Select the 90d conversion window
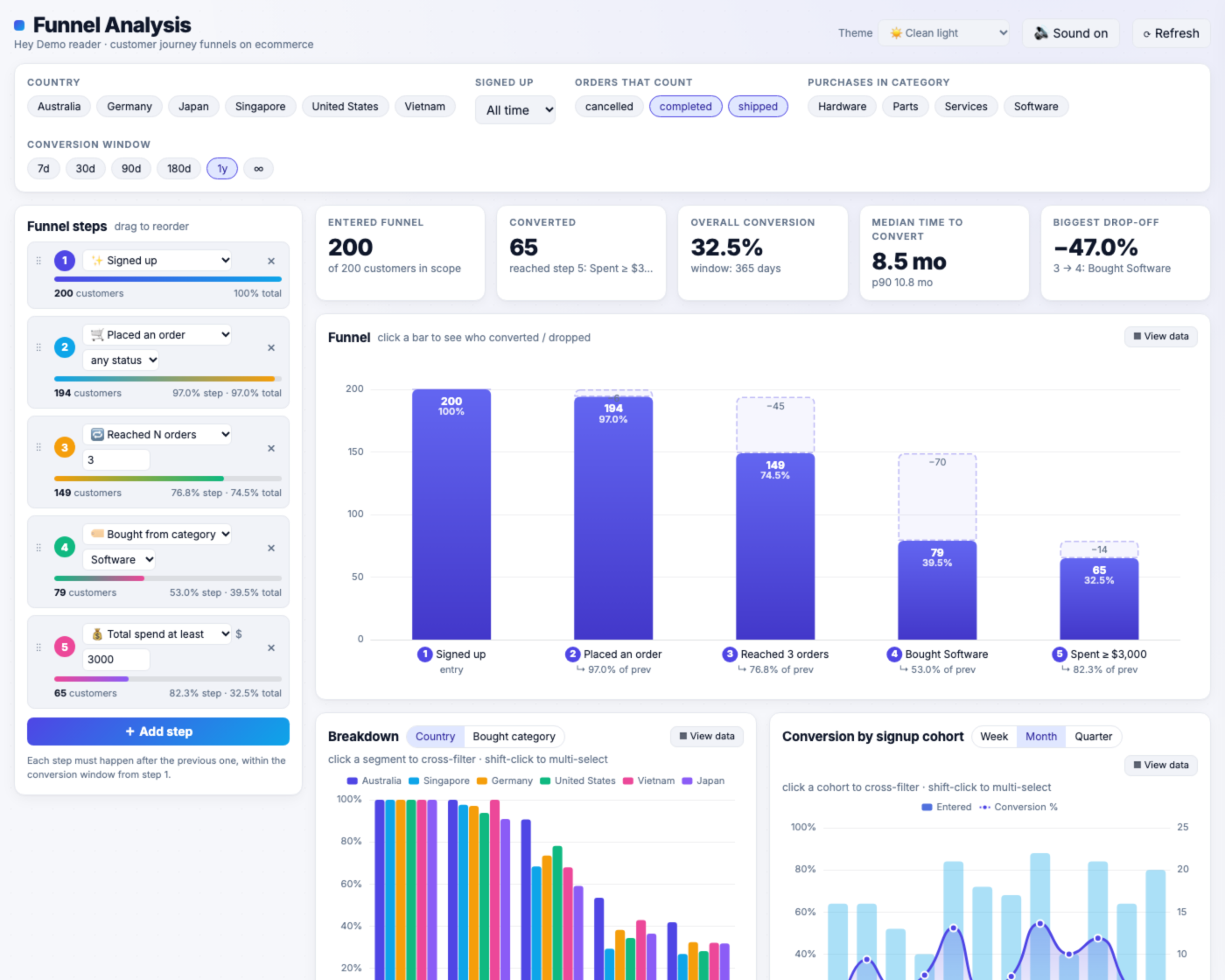 click(131, 169)
